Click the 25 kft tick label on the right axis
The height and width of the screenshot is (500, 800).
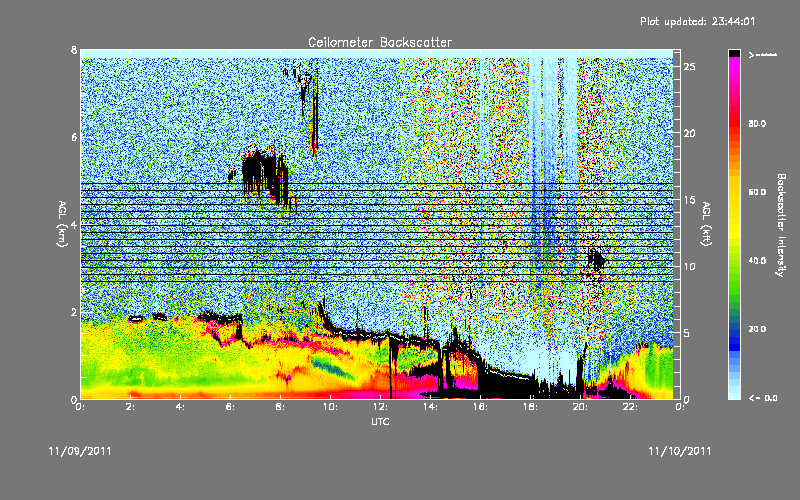coord(689,67)
